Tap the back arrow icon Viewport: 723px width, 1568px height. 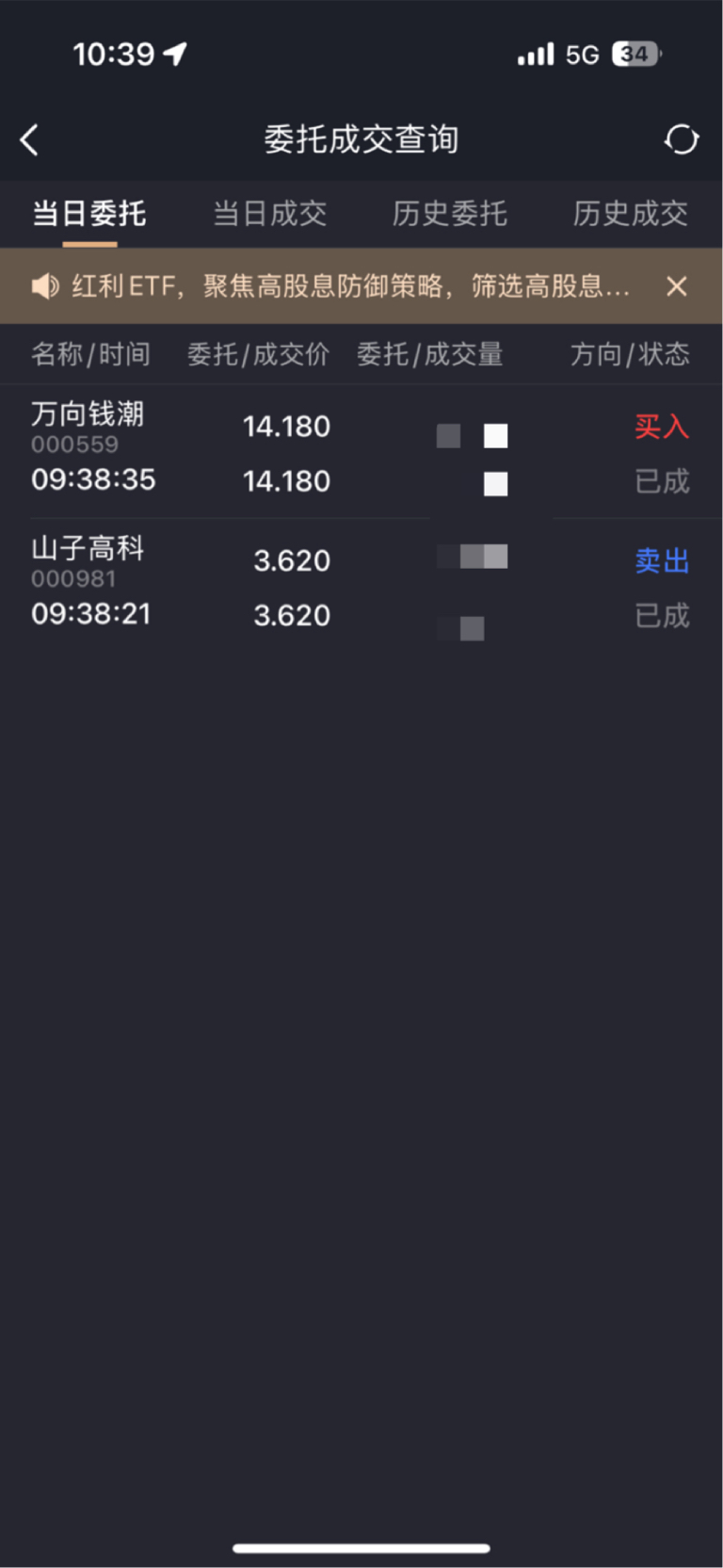point(29,140)
